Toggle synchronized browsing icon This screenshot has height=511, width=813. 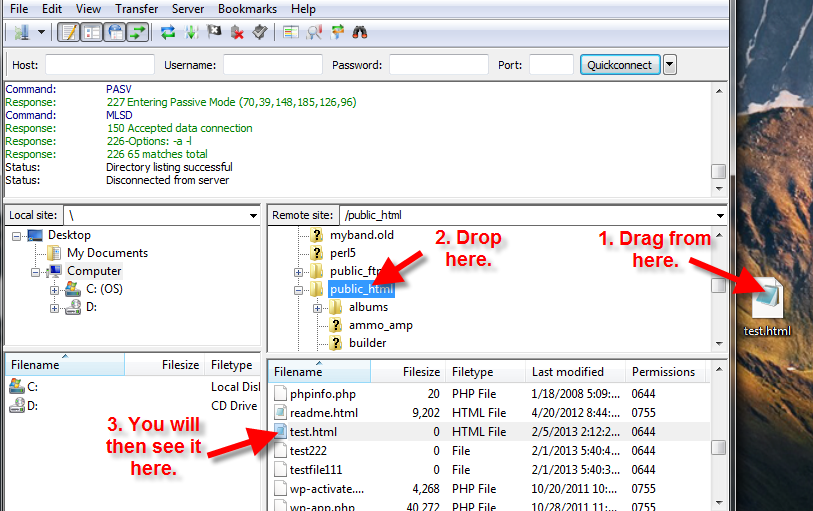(337, 32)
